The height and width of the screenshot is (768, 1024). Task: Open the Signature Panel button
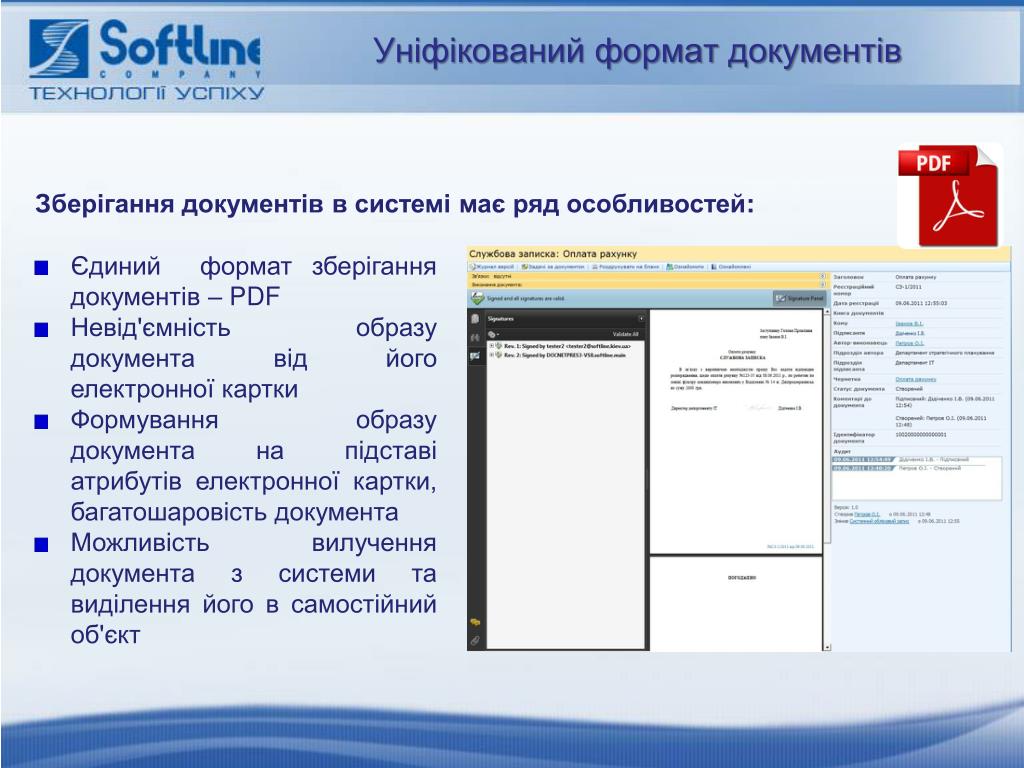(x=799, y=298)
